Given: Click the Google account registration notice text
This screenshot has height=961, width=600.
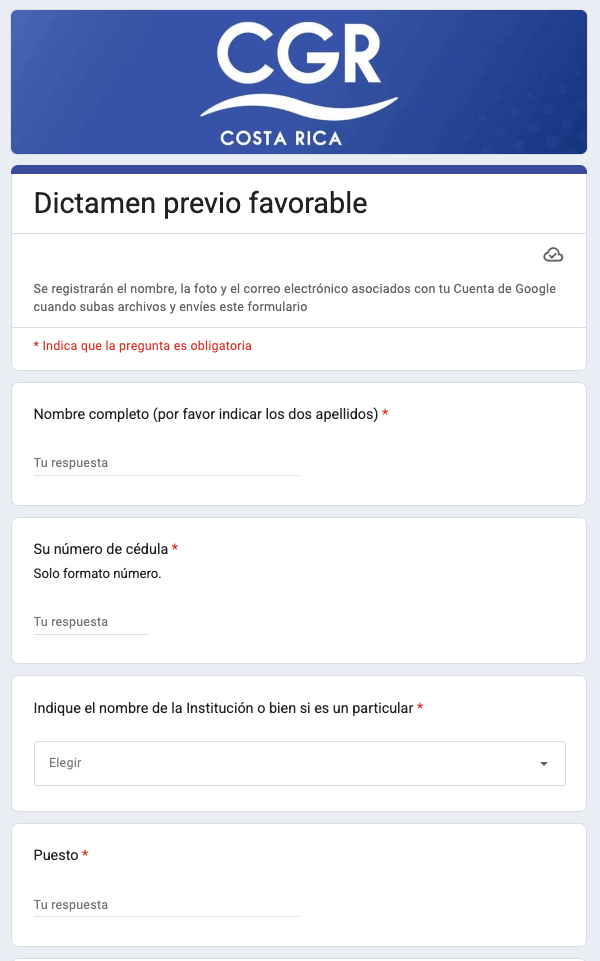Looking at the screenshot, I should point(295,297).
